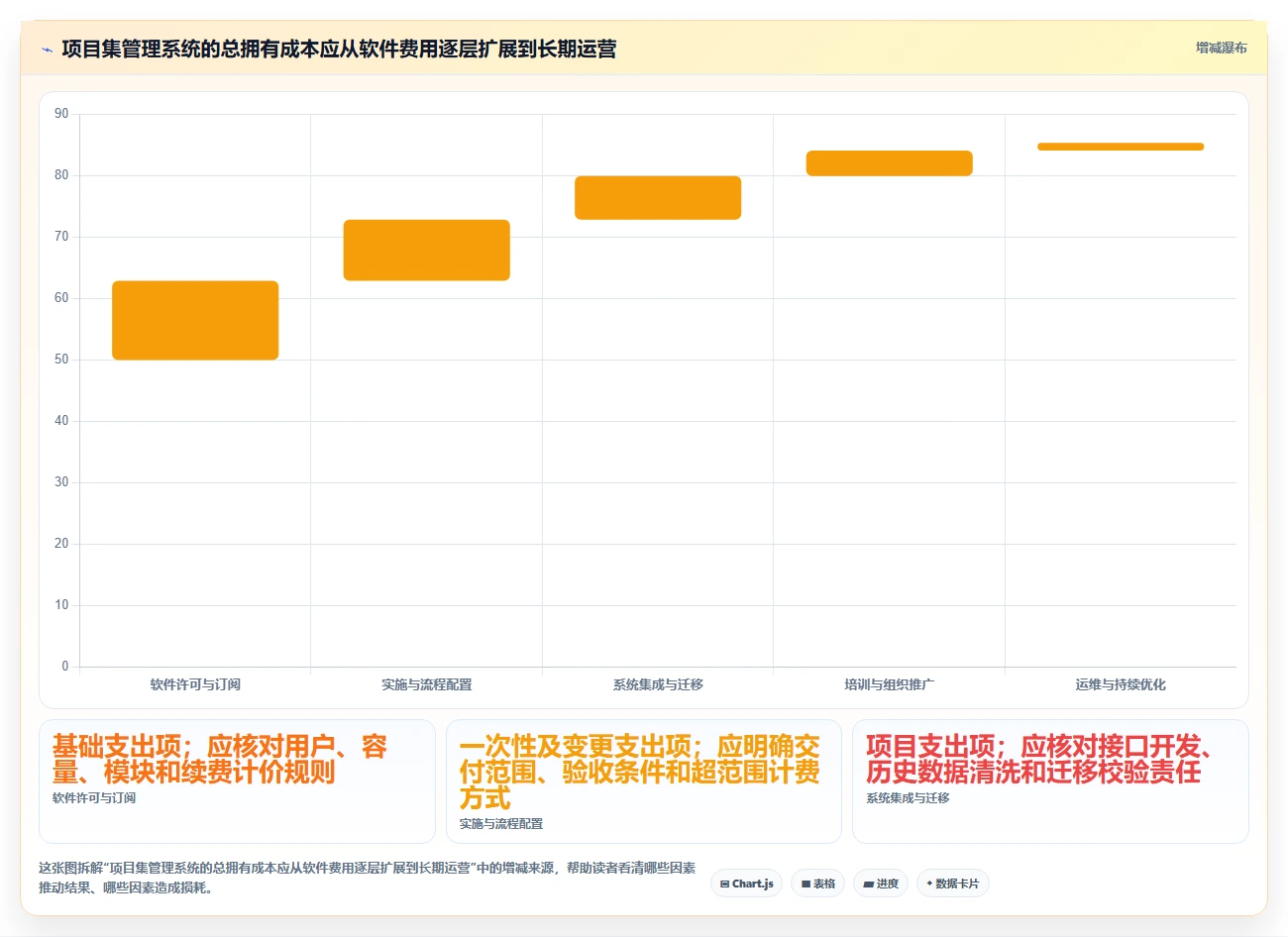Click the chart title heading text
The height and width of the screenshot is (937, 1288).
point(339,50)
